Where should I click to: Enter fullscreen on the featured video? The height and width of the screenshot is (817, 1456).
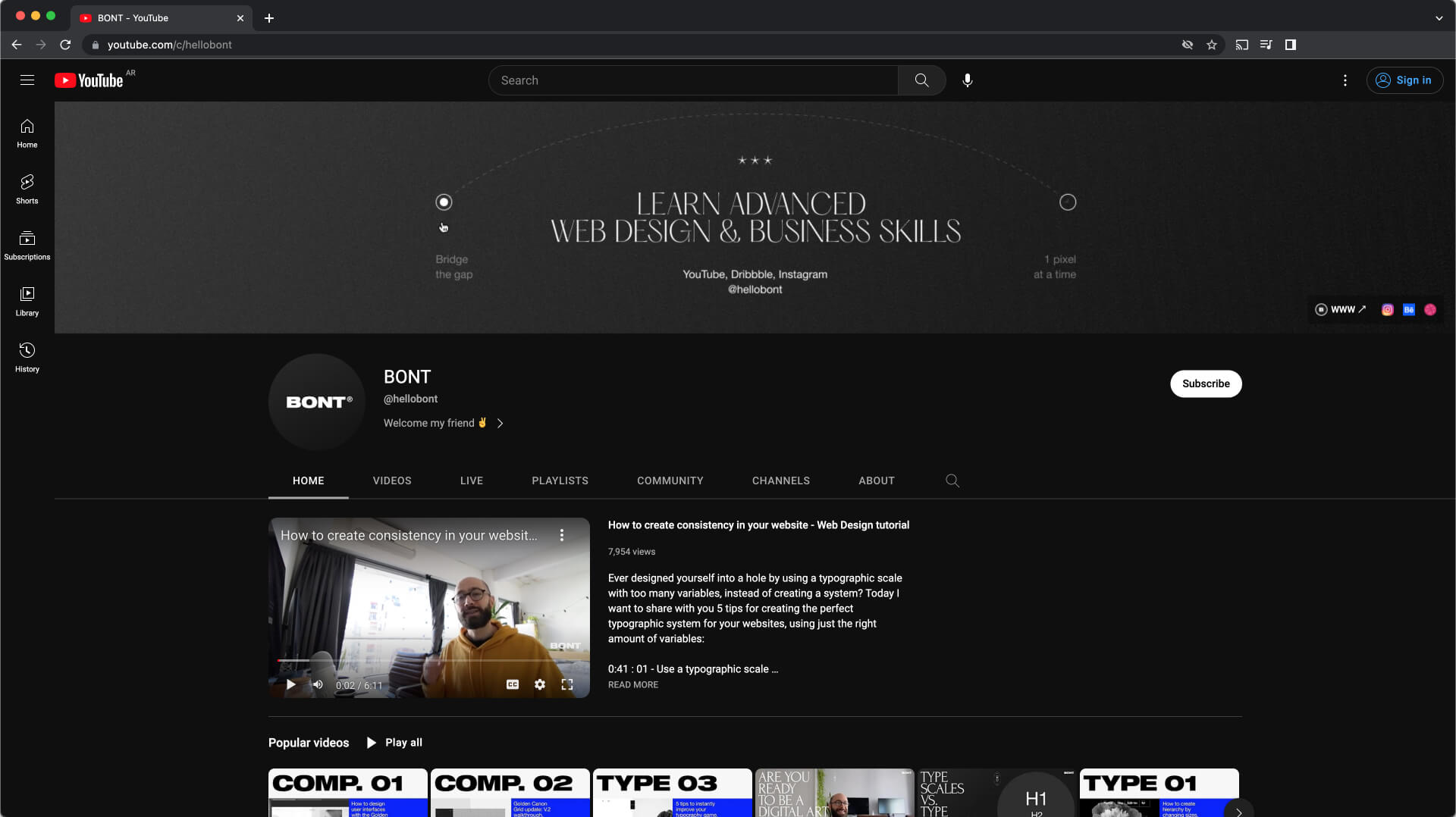567,684
